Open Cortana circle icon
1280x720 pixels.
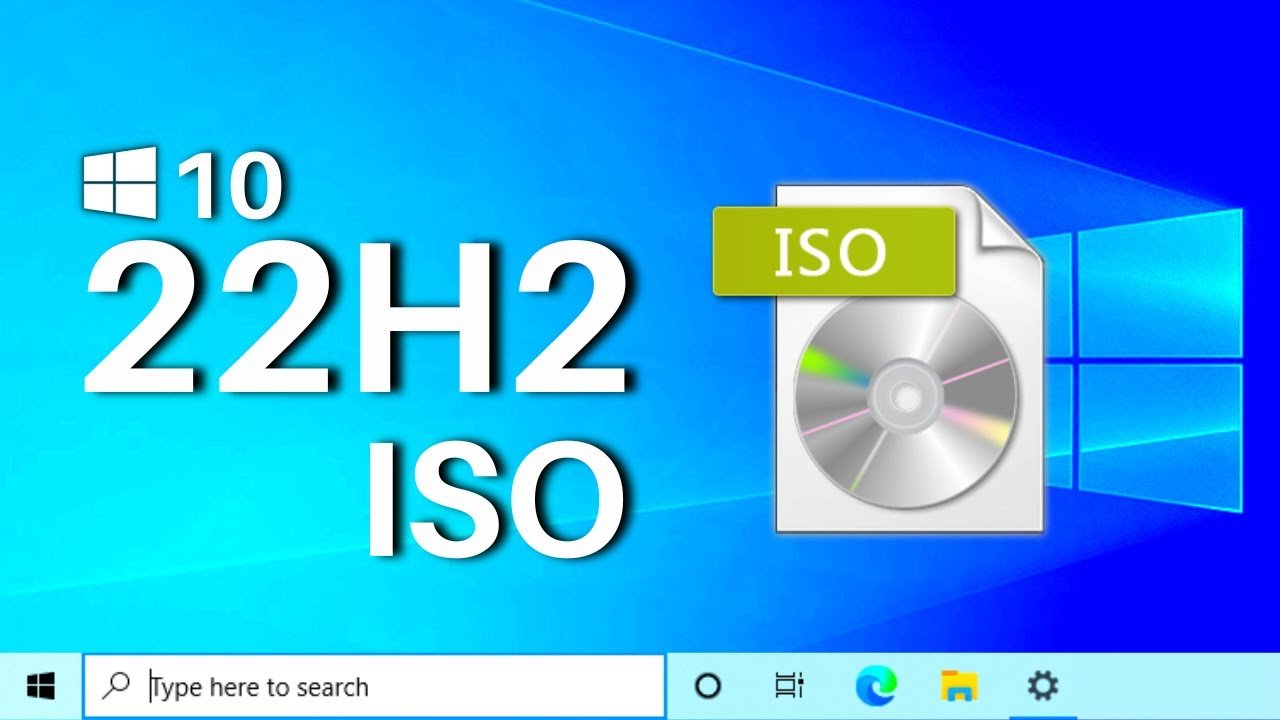point(708,686)
